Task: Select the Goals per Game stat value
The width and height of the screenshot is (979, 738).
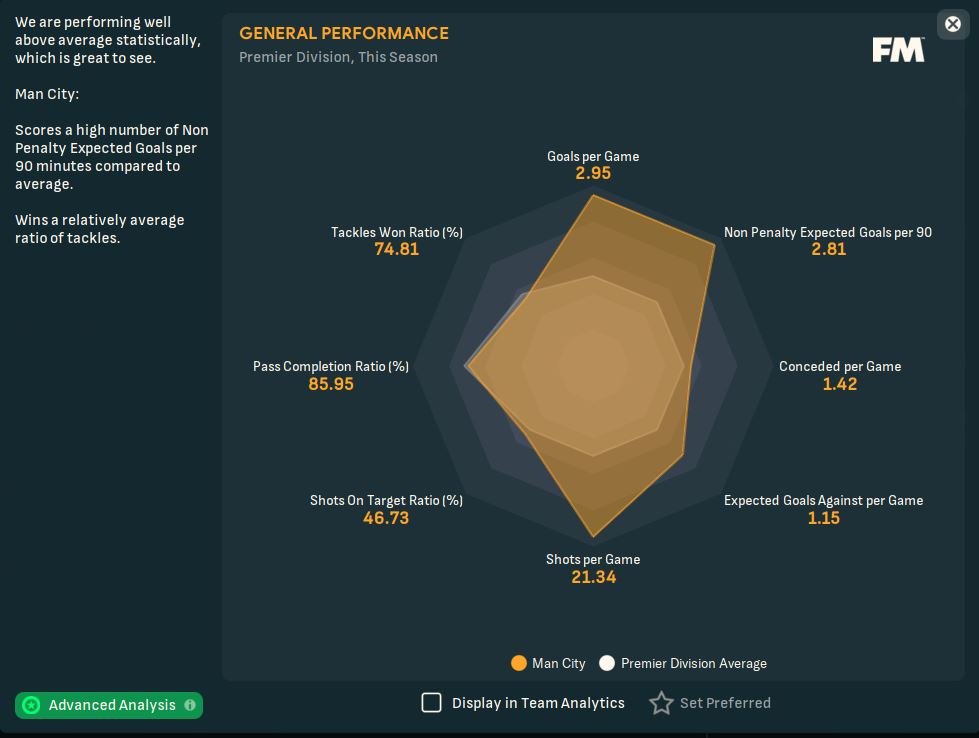Action: [x=593, y=173]
